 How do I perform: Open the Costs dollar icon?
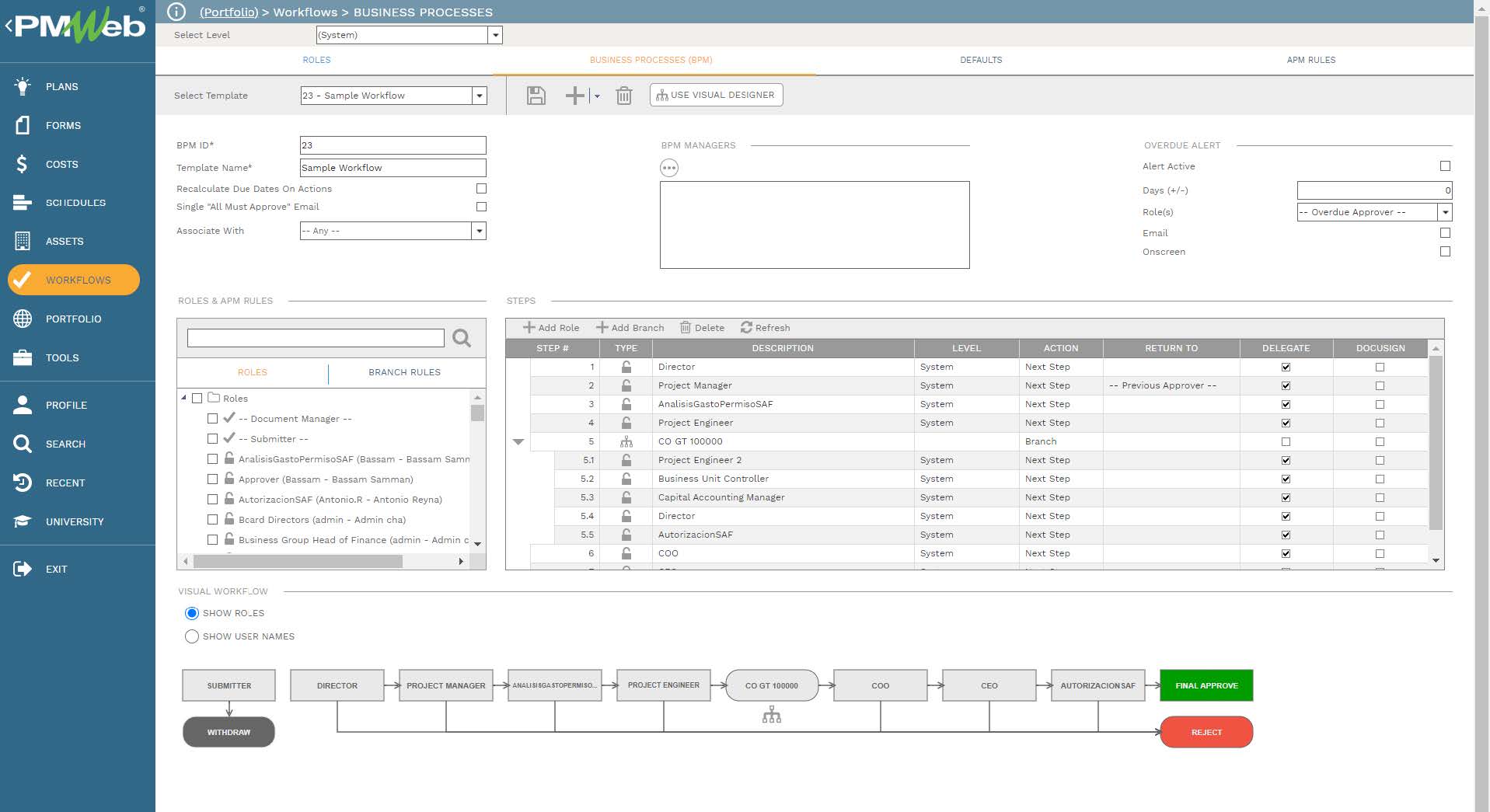pos(23,164)
